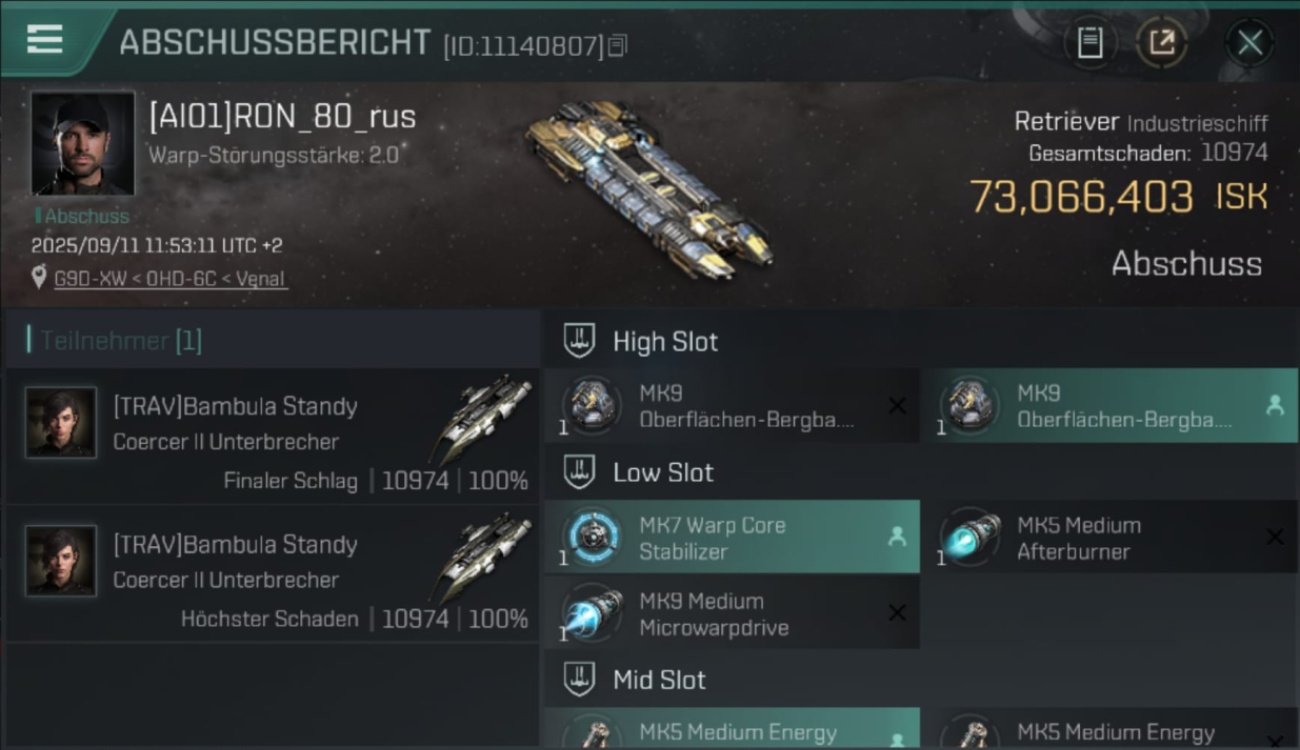This screenshot has height=750, width=1300.
Task: Copy the report ID with the copy icon
Action: pos(618,45)
